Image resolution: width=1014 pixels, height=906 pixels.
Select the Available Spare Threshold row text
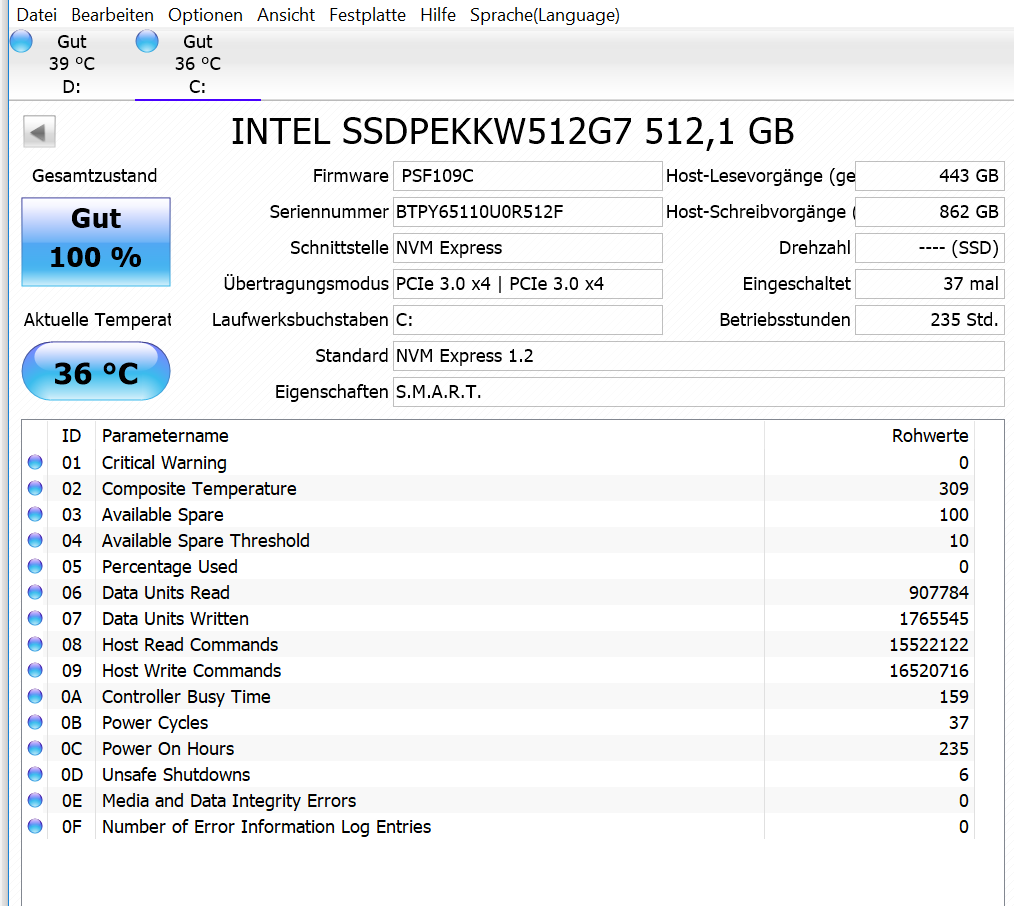(206, 541)
